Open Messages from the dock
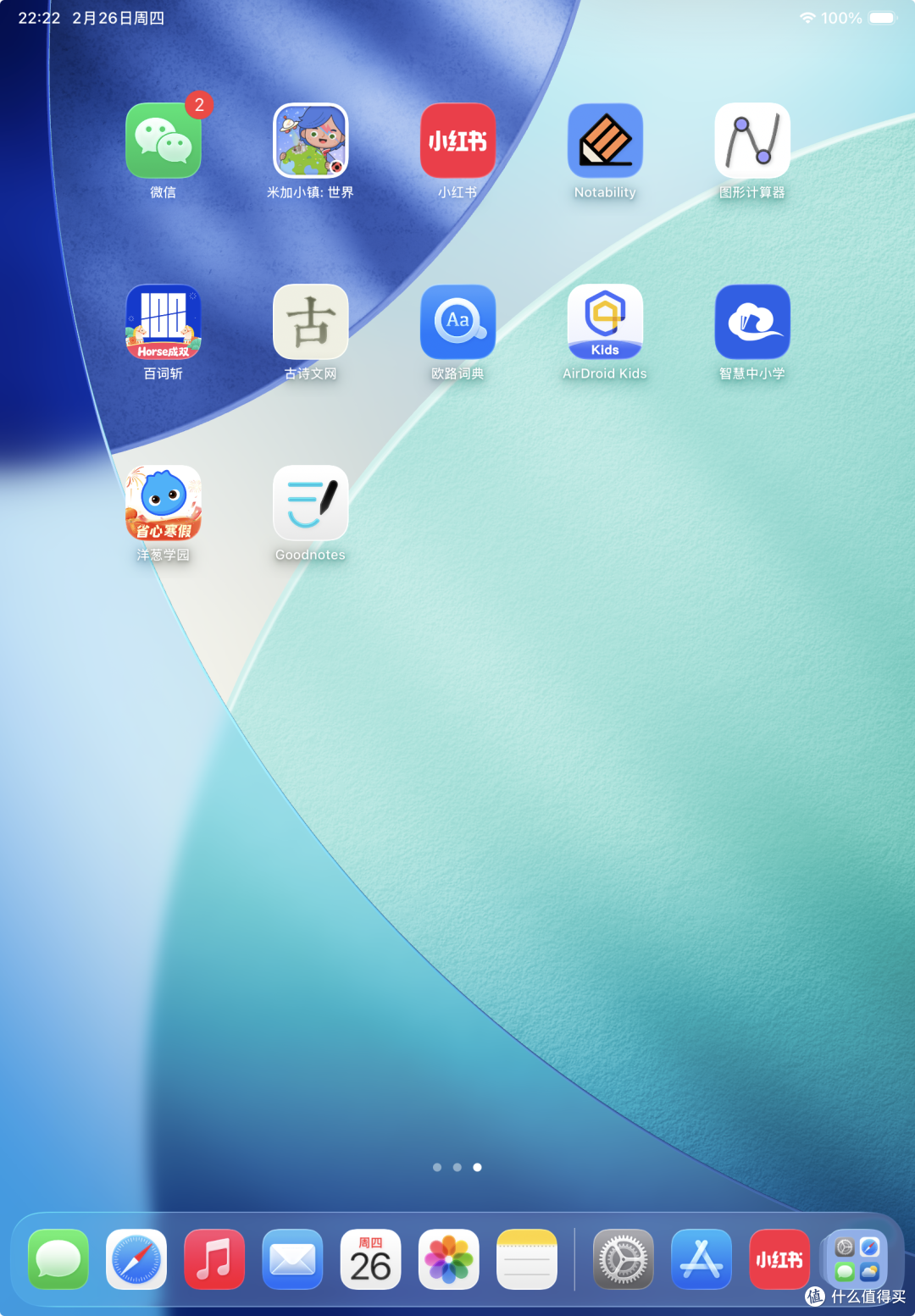 tap(58, 1259)
